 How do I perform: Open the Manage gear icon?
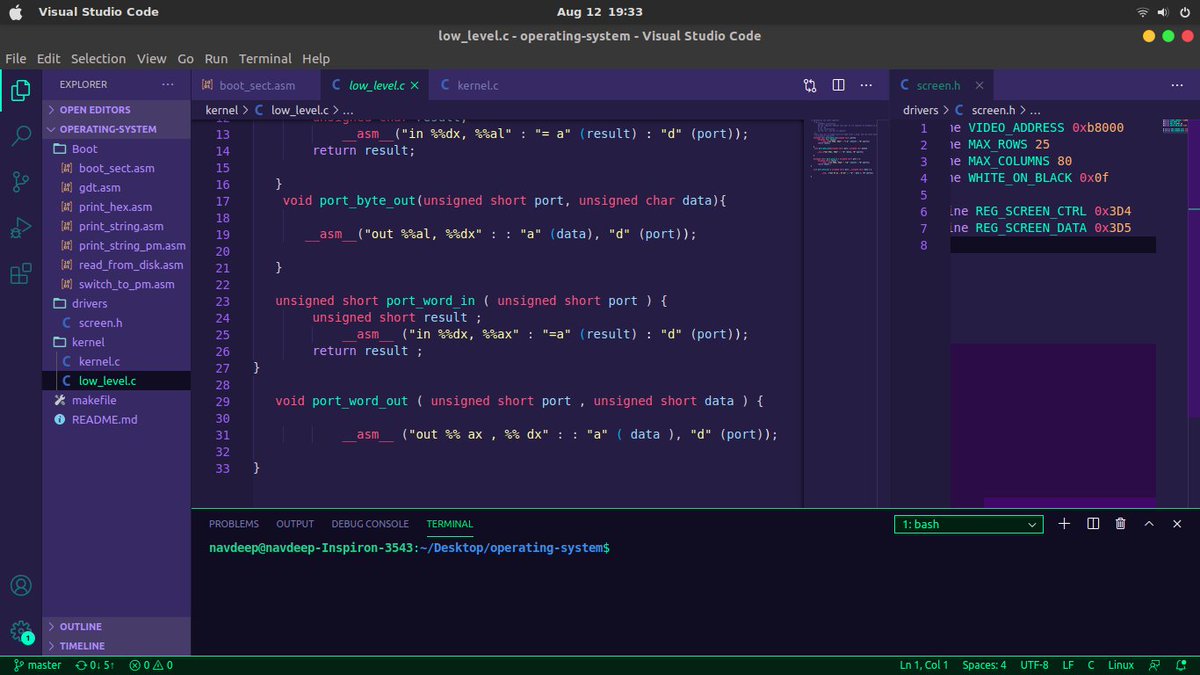[21, 632]
